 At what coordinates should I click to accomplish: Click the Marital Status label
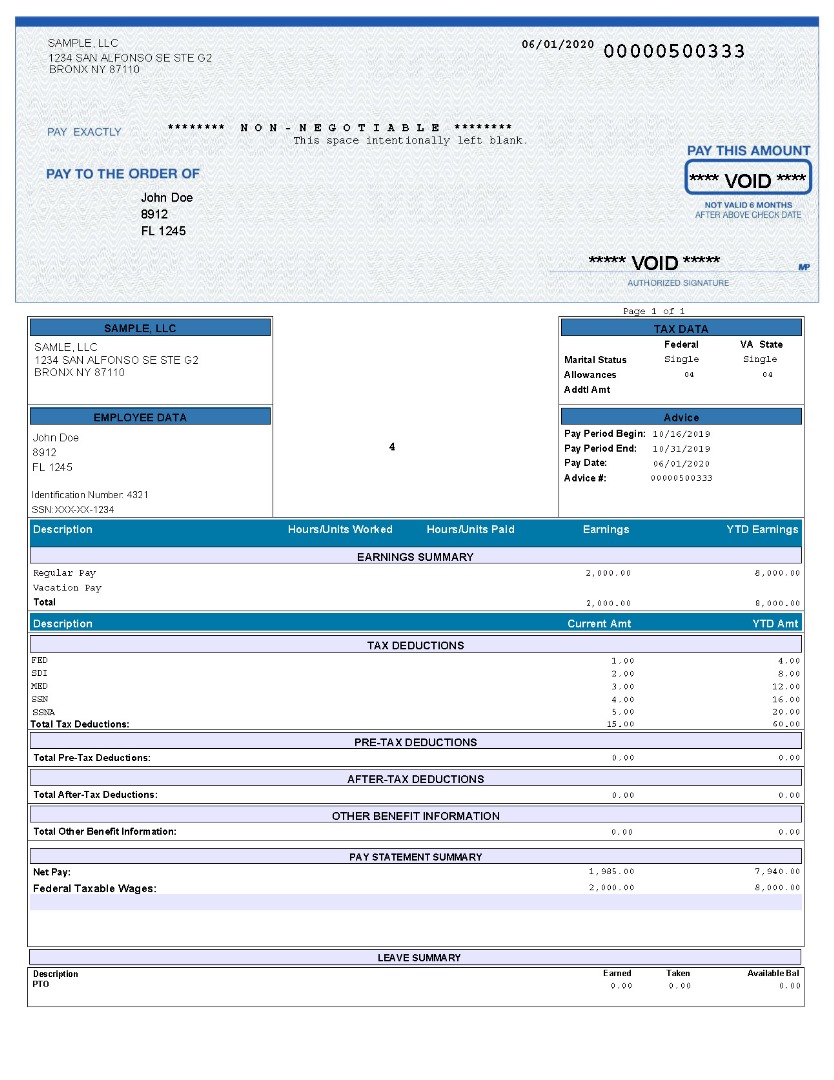point(595,360)
